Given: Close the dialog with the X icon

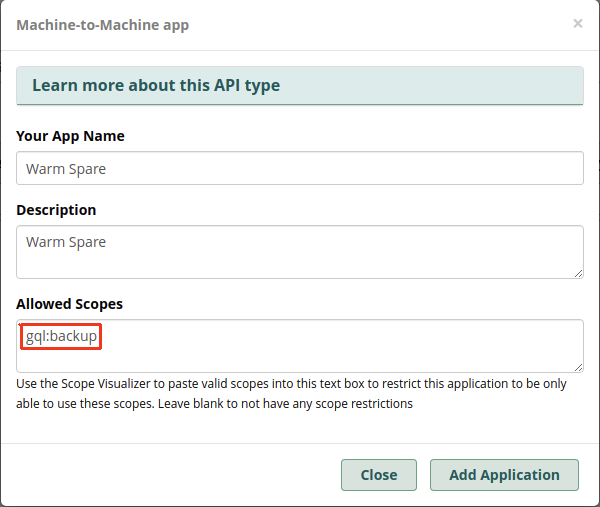Looking at the screenshot, I should tap(577, 24).
